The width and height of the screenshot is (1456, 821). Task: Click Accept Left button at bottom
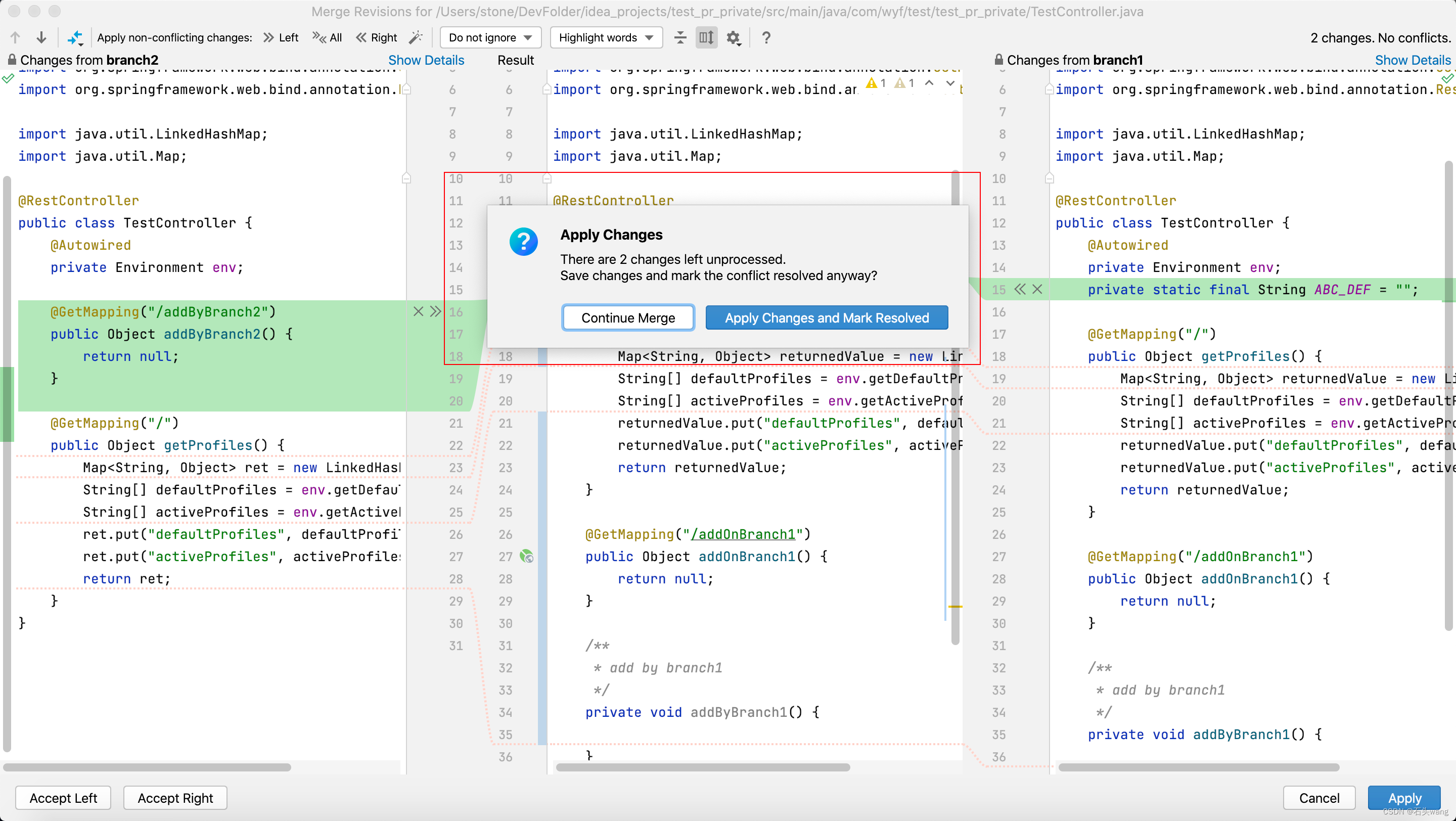pyautogui.click(x=63, y=797)
